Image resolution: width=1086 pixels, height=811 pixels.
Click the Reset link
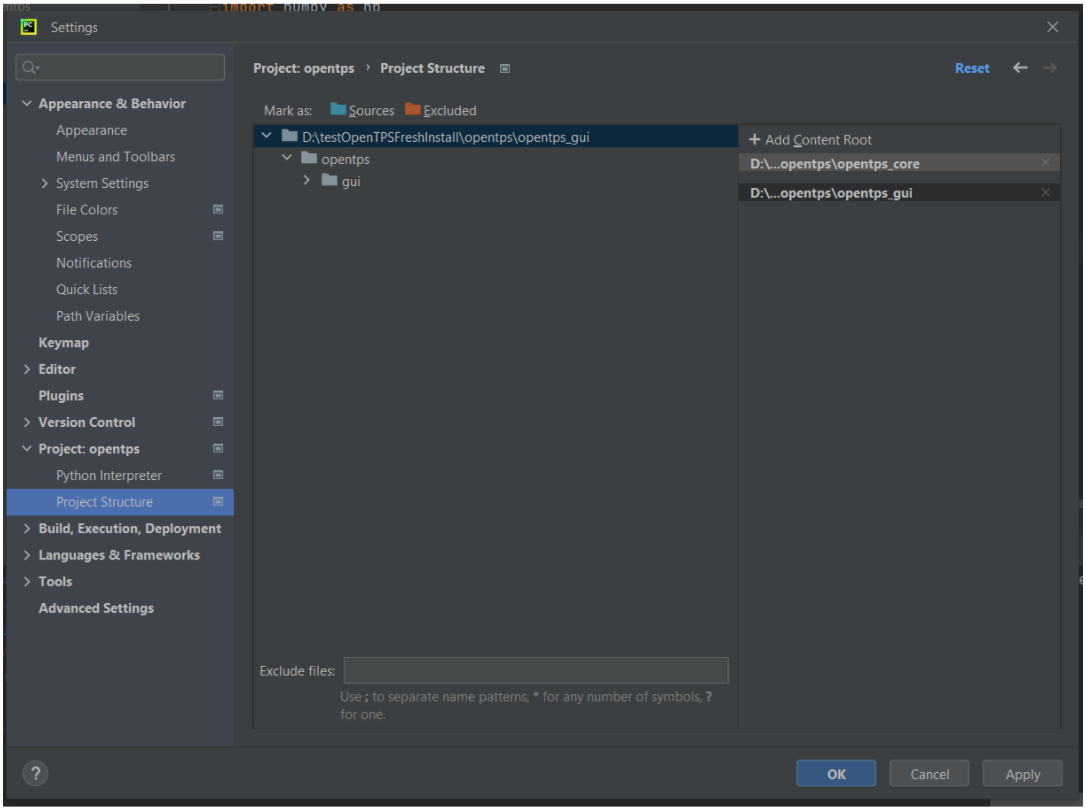[972, 69]
